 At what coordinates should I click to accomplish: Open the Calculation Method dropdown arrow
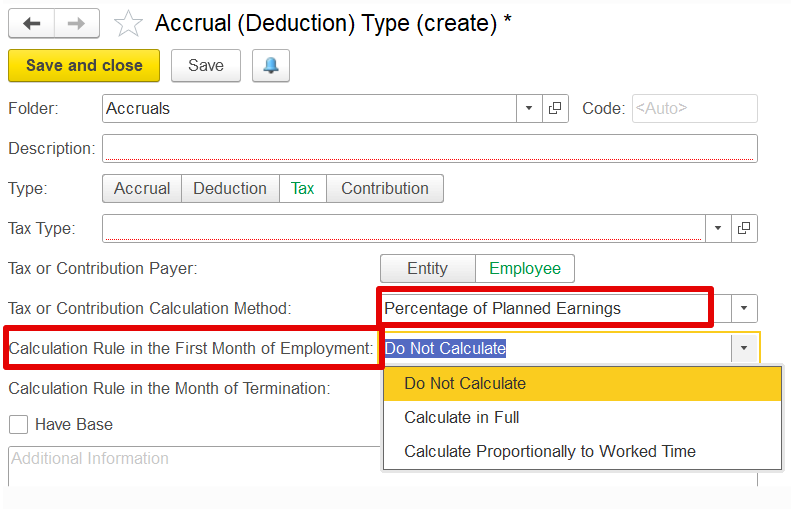coord(744,308)
